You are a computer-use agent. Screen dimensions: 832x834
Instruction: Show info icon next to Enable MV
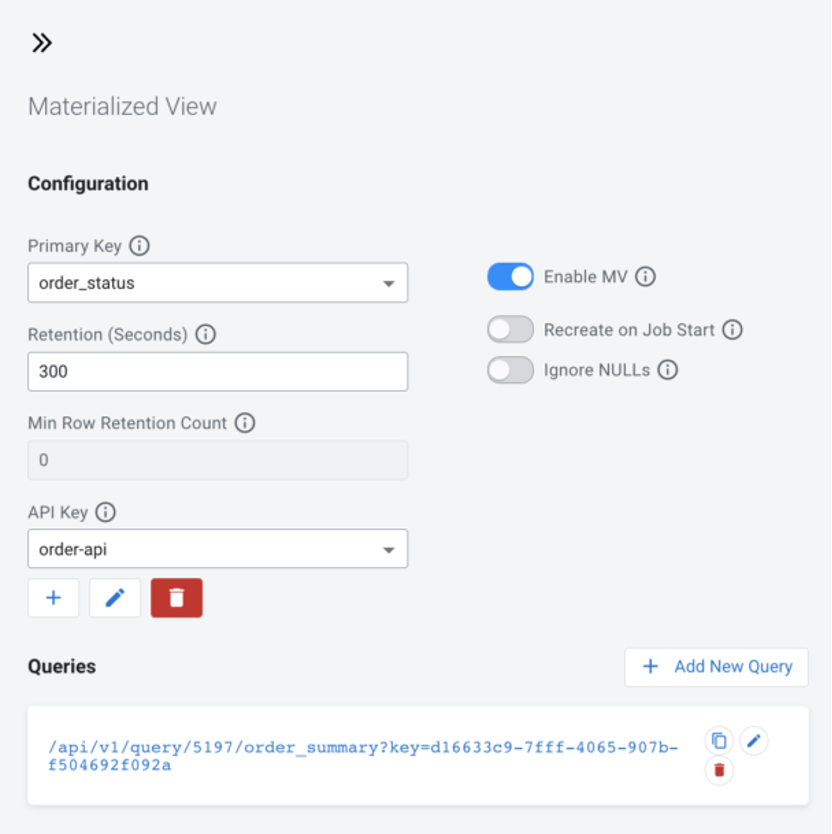(645, 277)
